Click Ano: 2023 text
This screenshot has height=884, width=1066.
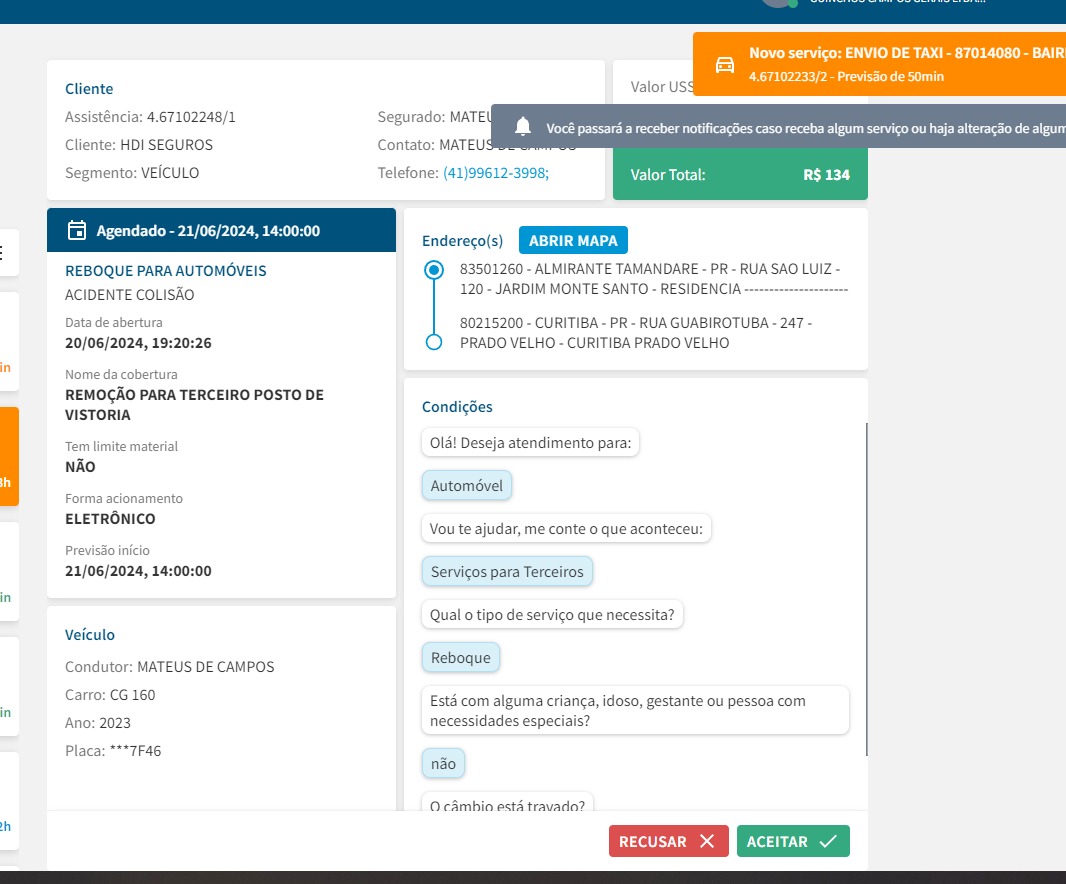pos(98,723)
